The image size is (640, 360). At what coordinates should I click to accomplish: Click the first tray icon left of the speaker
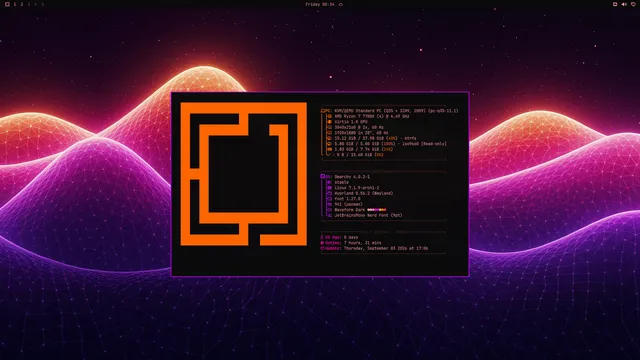[615, 4]
